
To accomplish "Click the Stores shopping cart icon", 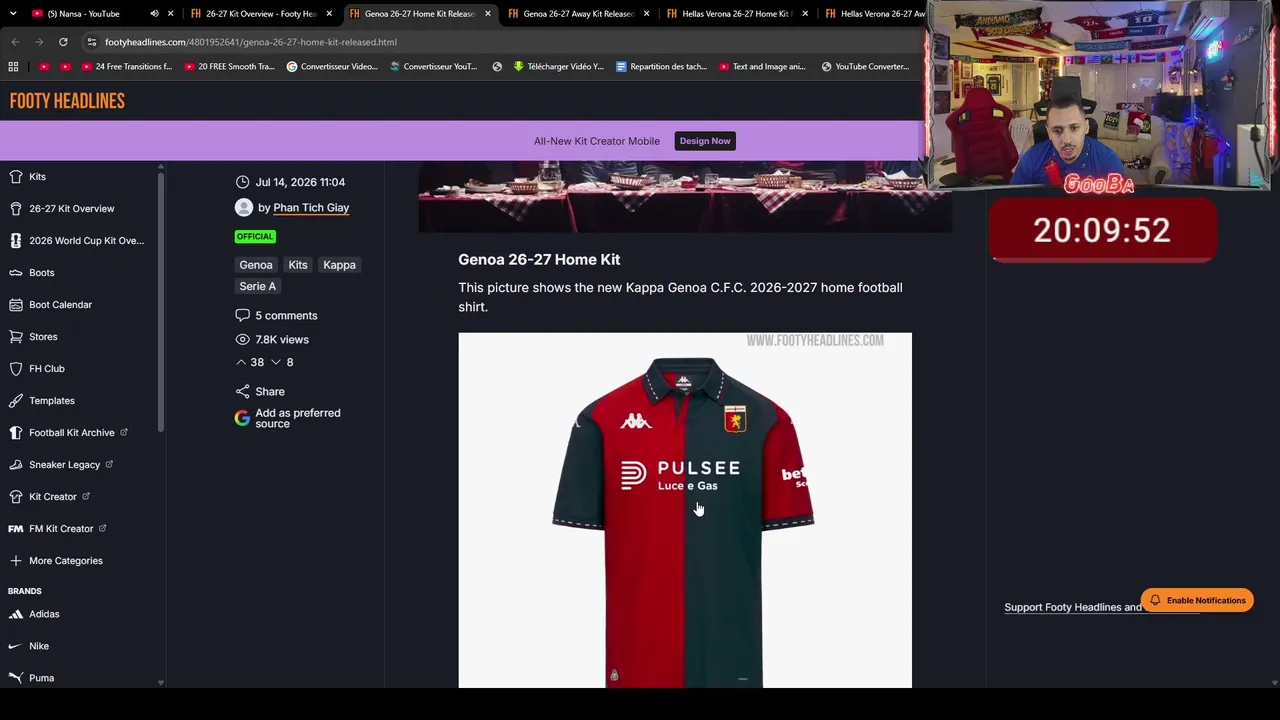I will tap(15, 337).
